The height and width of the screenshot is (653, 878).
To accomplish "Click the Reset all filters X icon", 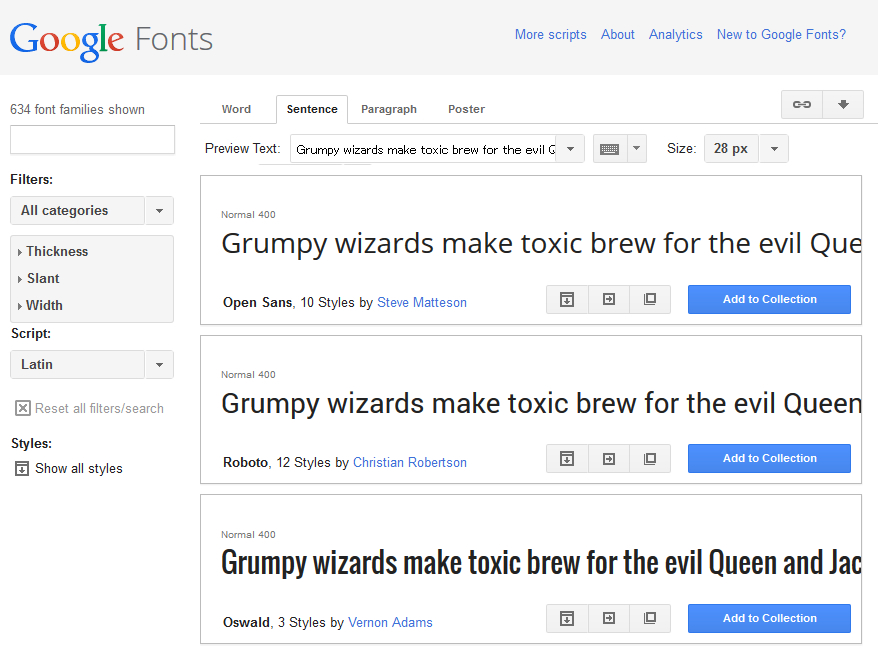I will [22, 408].
